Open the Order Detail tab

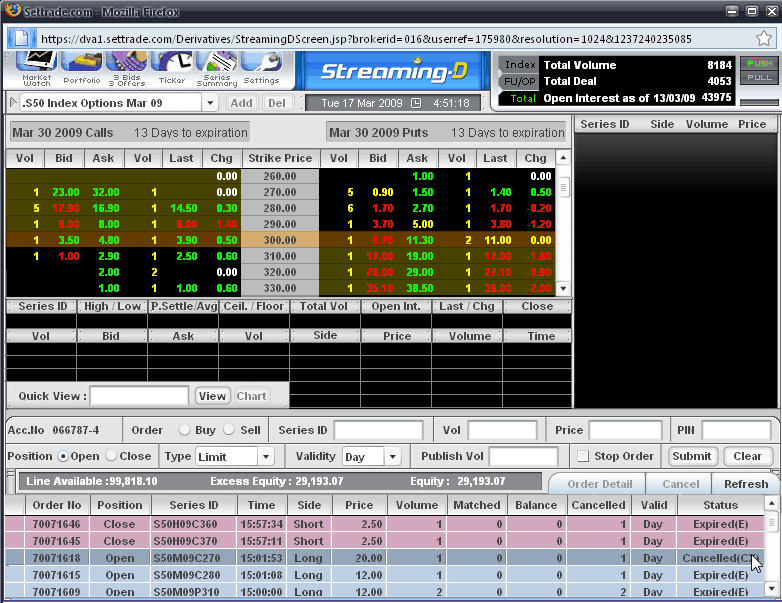[600, 484]
